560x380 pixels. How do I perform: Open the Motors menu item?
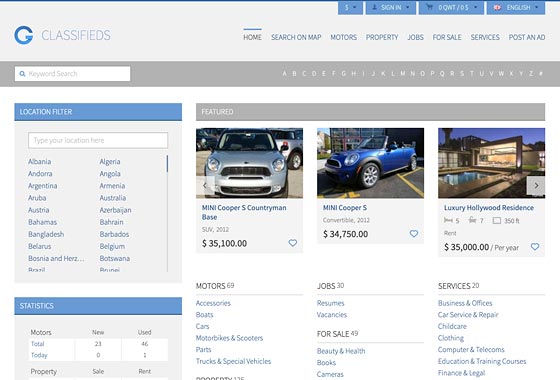tap(343, 37)
